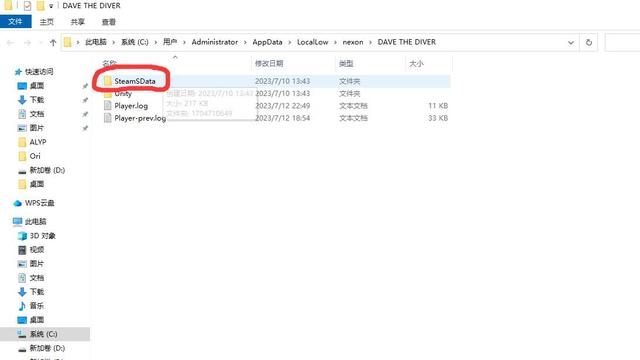Select the SteamSData folder
The image size is (640, 360).
click(135, 81)
